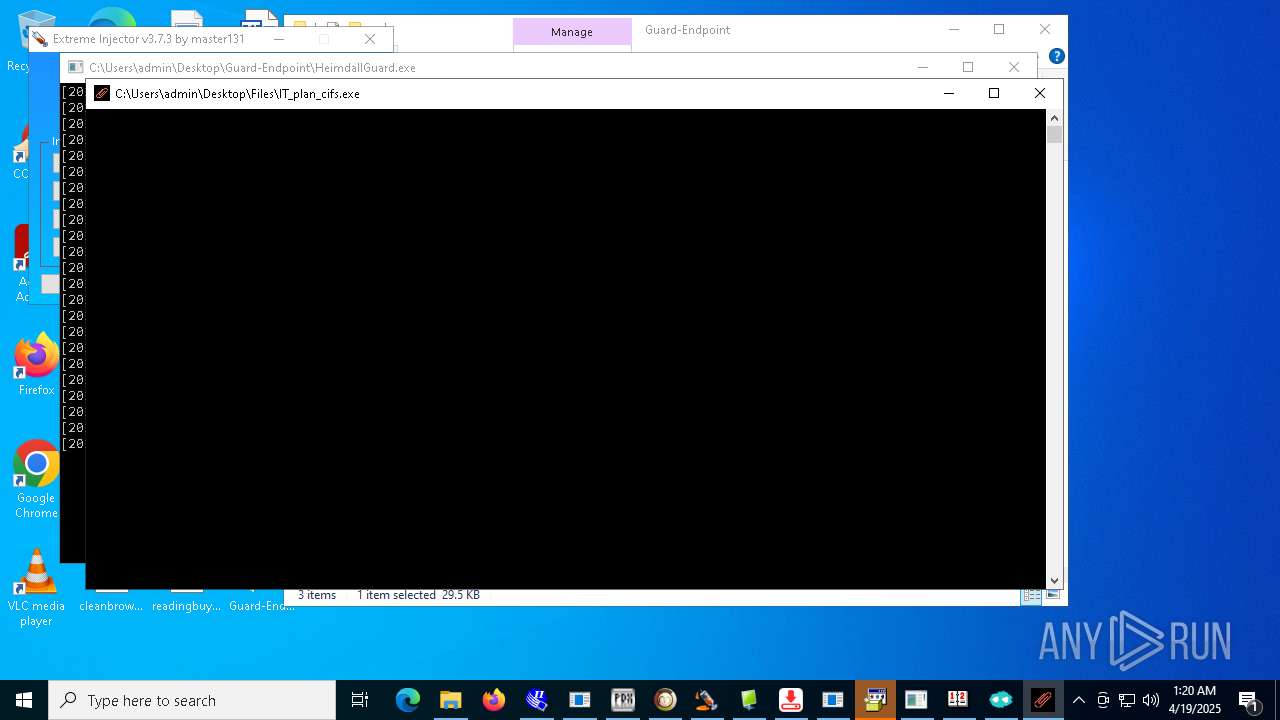Show hidden system tray icons

[x=1078, y=700]
